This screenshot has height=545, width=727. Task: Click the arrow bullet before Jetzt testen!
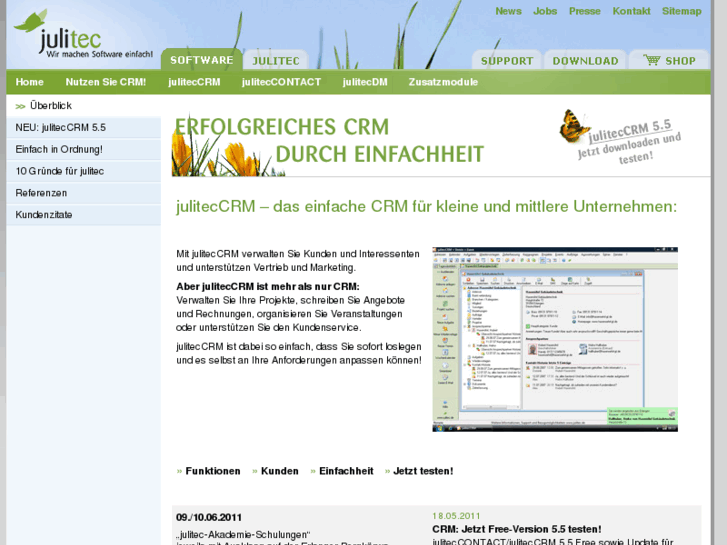tap(388, 471)
